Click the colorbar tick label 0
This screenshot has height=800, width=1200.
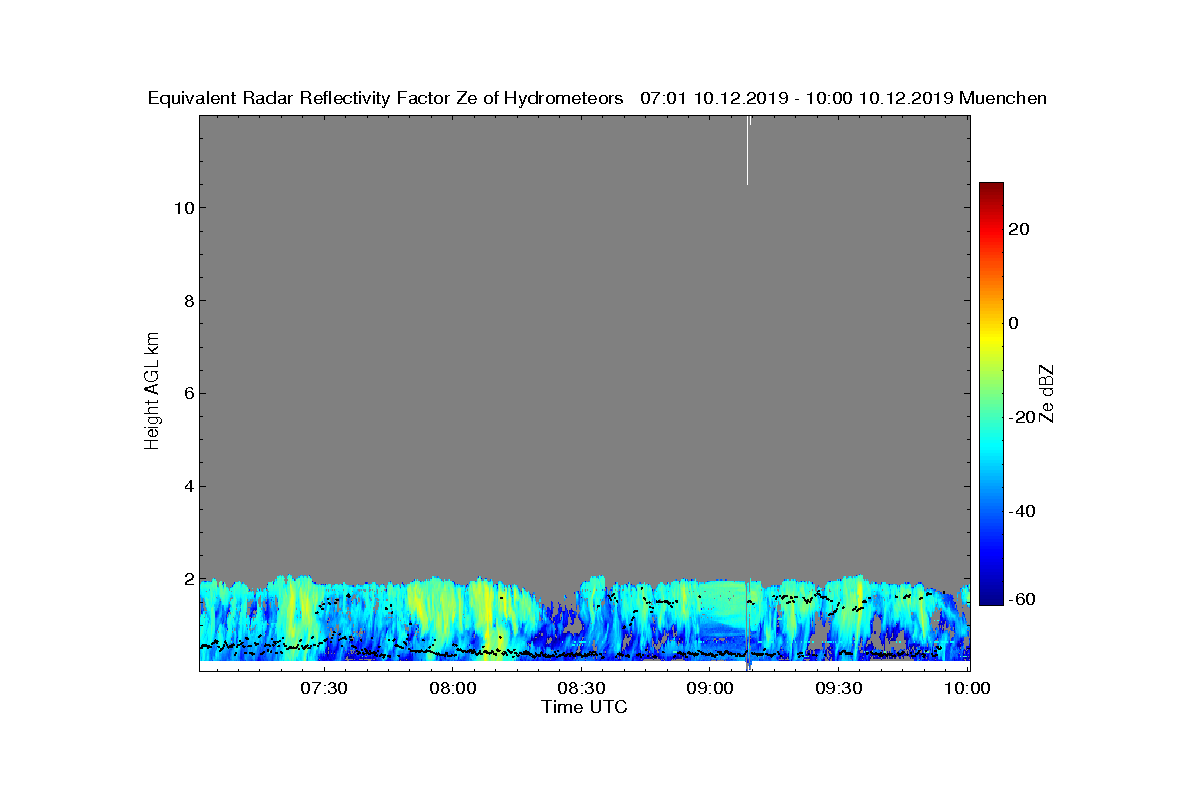click(x=1015, y=323)
